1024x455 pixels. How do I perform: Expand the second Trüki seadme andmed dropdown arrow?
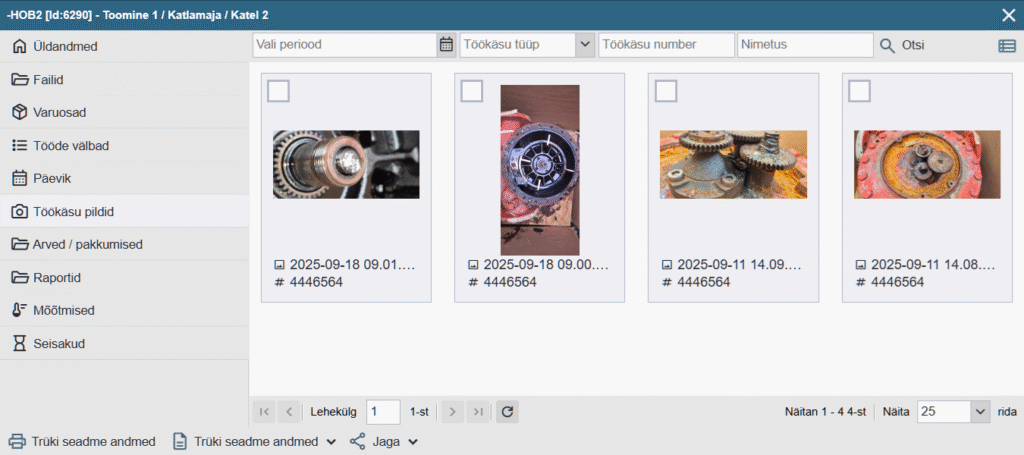331,441
